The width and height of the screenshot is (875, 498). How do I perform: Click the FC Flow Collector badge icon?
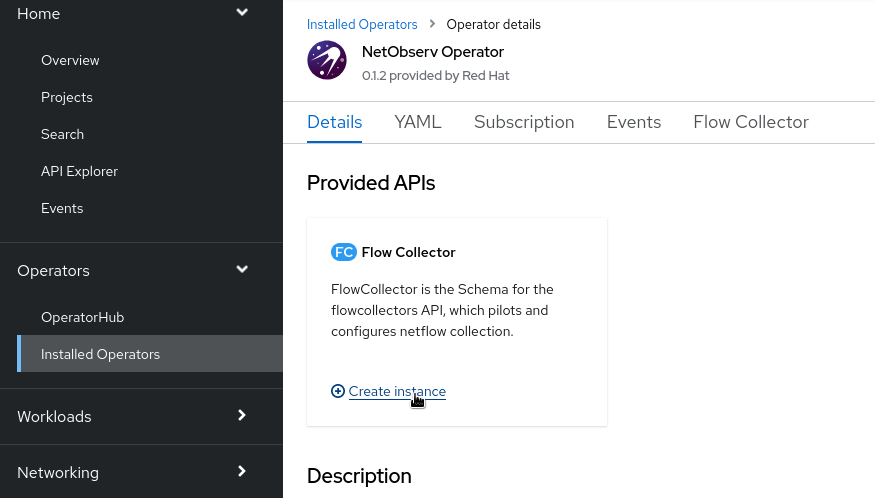(x=344, y=252)
